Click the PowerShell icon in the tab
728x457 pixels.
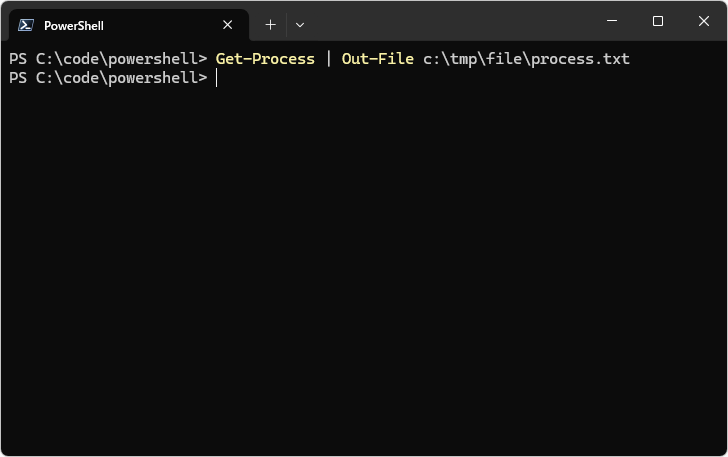click(x=26, y=25)
